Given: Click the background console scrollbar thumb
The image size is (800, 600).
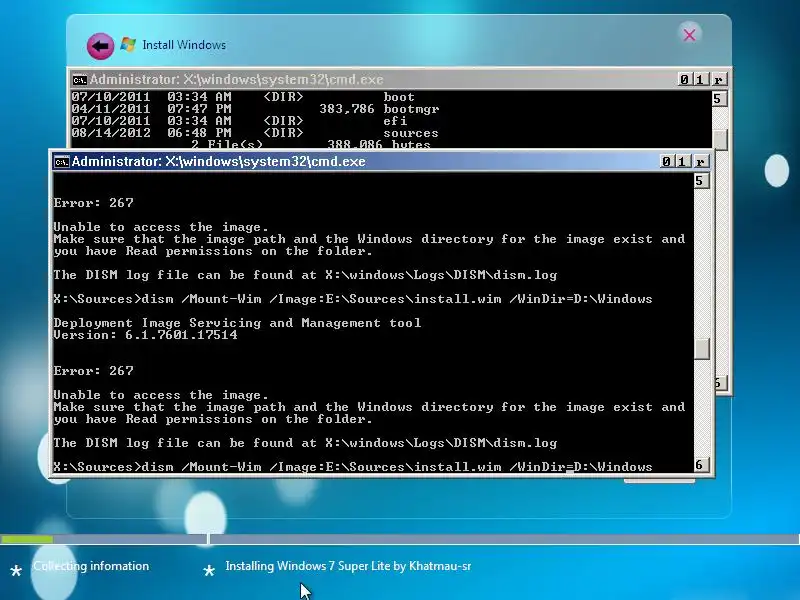Looking at the screenshot, I should point(720,139).
